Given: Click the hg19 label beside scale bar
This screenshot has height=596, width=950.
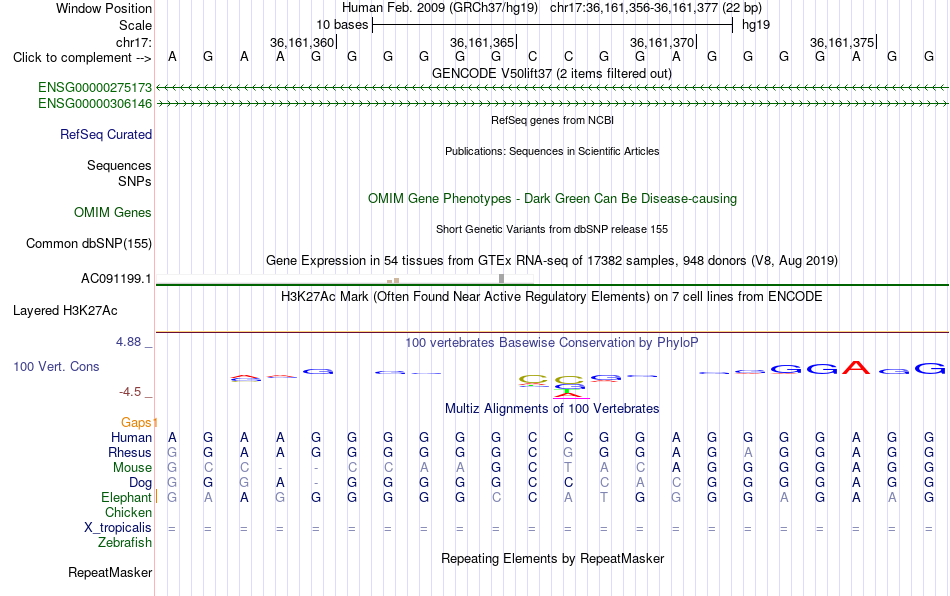Looking at the screenshot, I should [x=756, y=25].
